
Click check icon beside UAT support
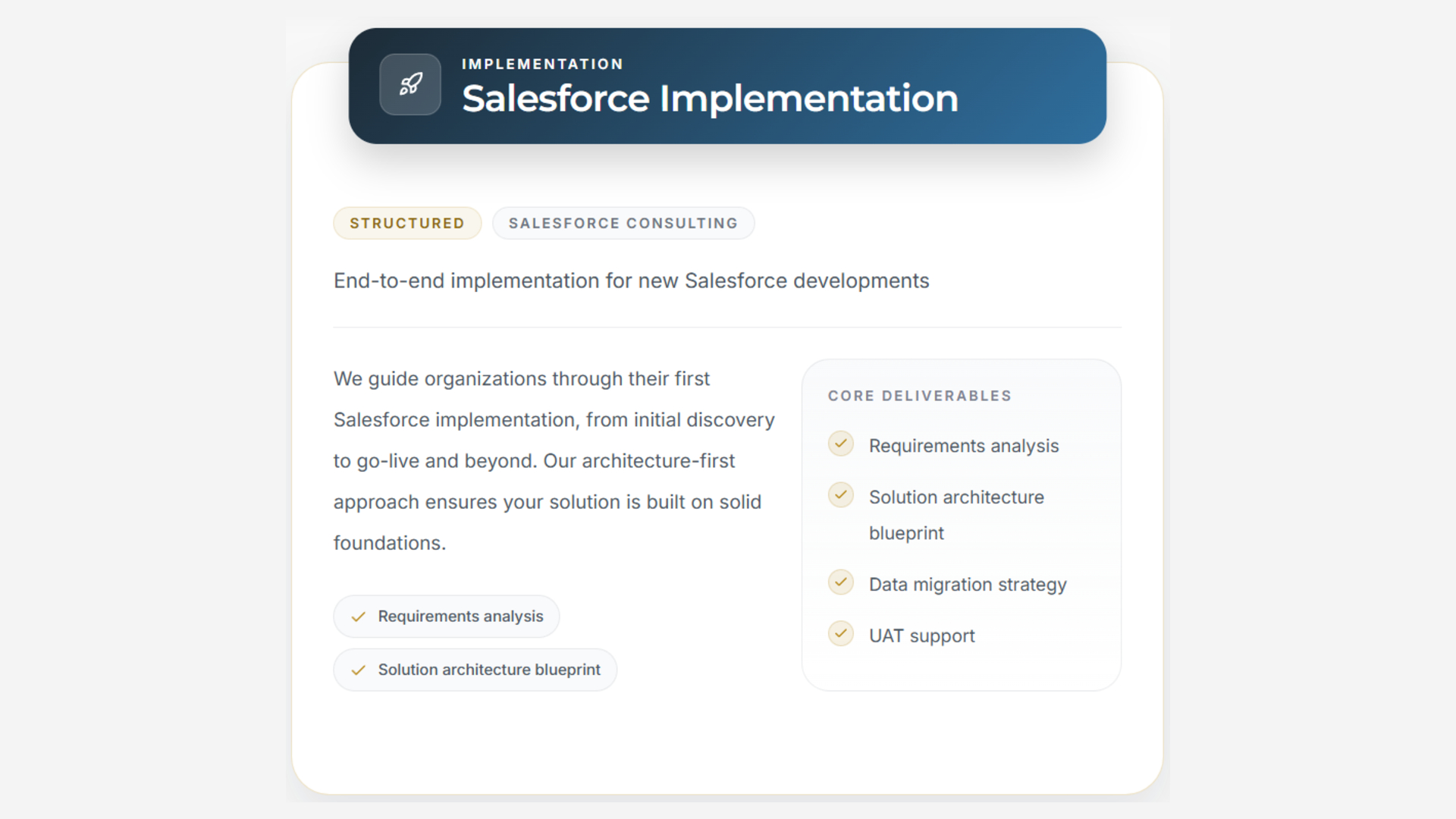[x=840, y=634]
